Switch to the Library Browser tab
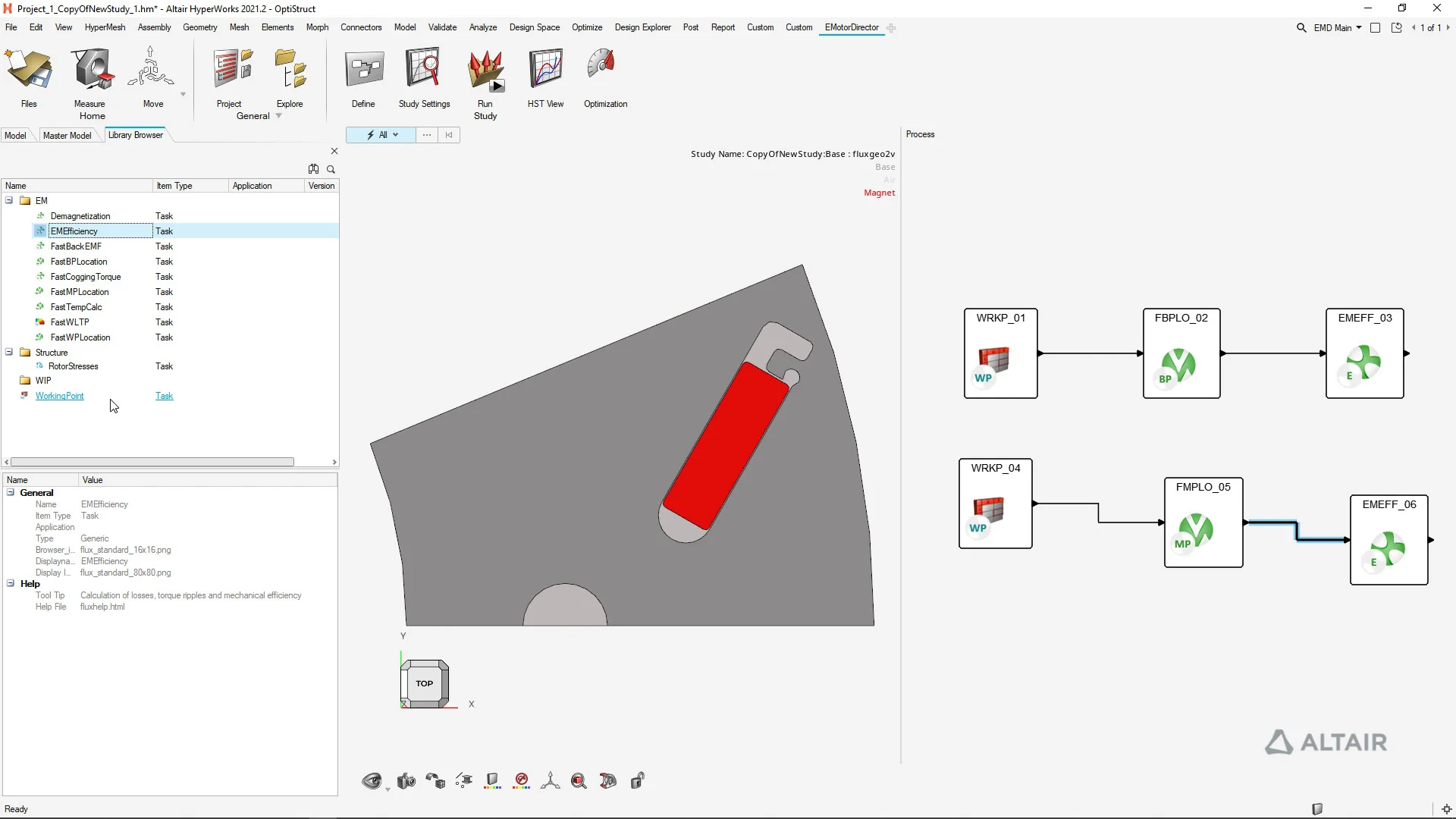This screenshot has width=1456, height=819. (136, 135)
